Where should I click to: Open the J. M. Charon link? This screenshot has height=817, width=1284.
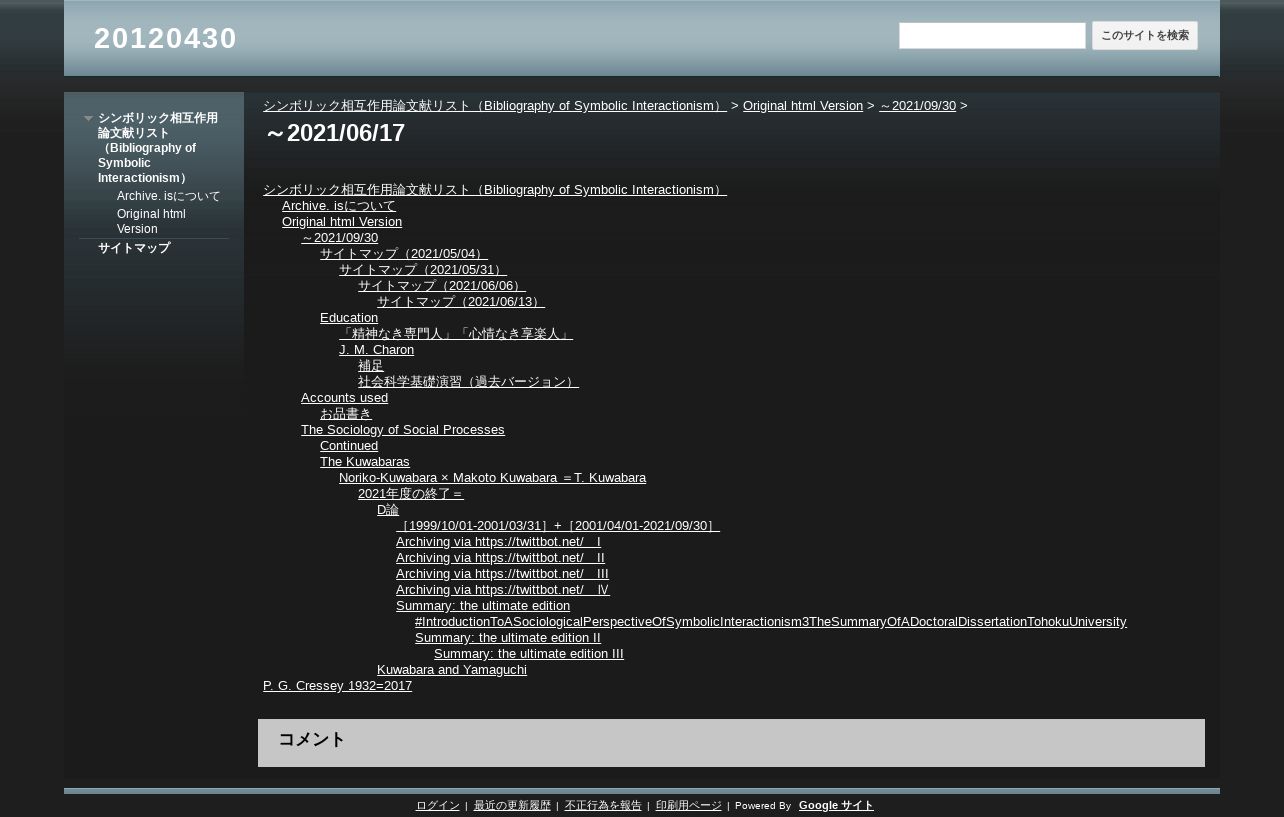(376, 350)
